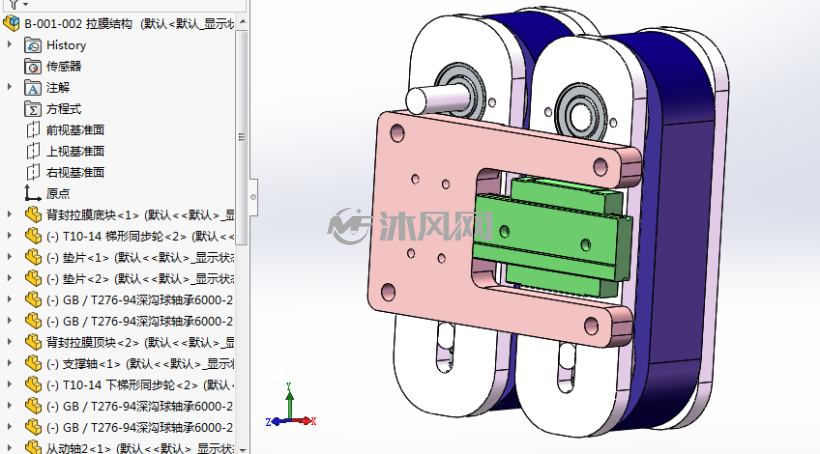Select the 注解 tree label
The height and width of the screenshot is (454, 820).
[x=58, y=88]
